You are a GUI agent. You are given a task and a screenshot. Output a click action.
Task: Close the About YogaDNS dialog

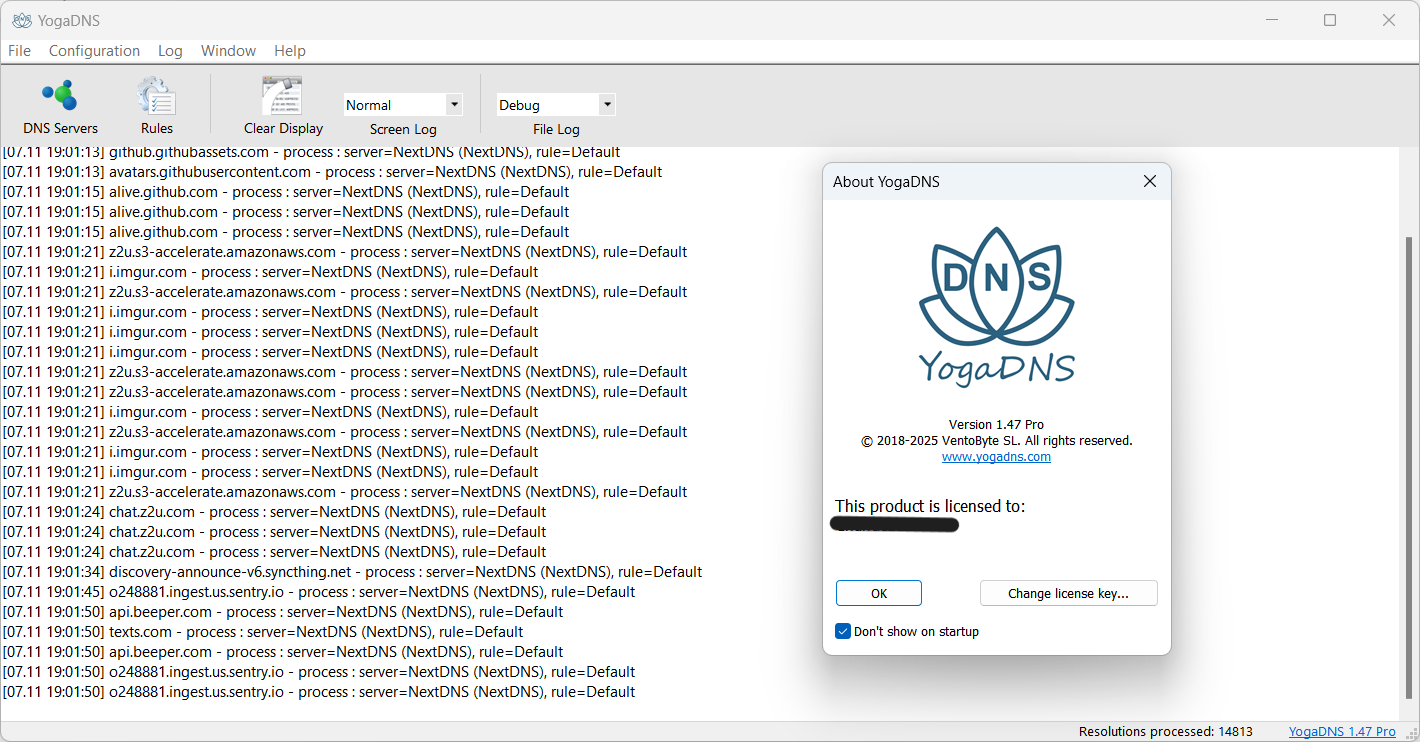(x=1150, y=181)
